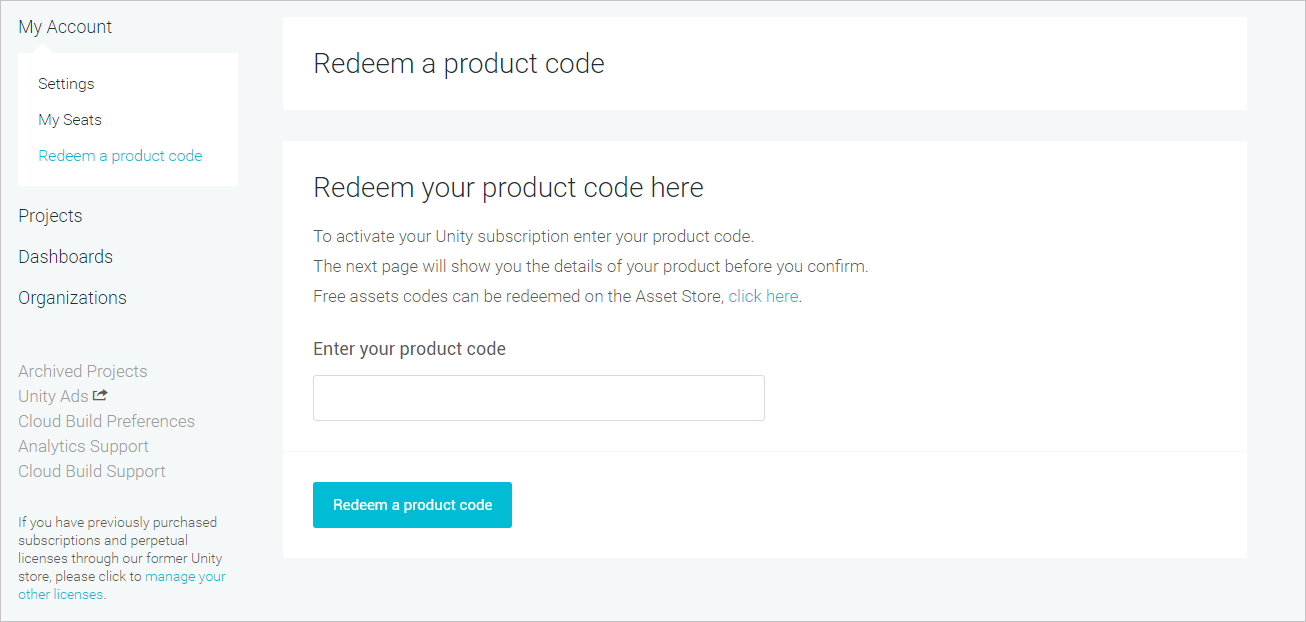Click the 'Enter your product code' label
1306x622 pixels.
tap(409, 349)
